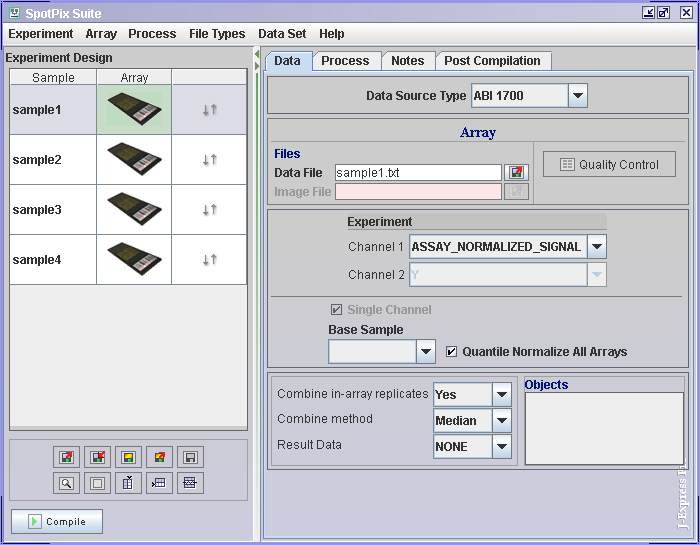Image resolution: width=700 pixels, height=545 pixels.
Task: Open the Experiment menu
Action: [41, 34]
